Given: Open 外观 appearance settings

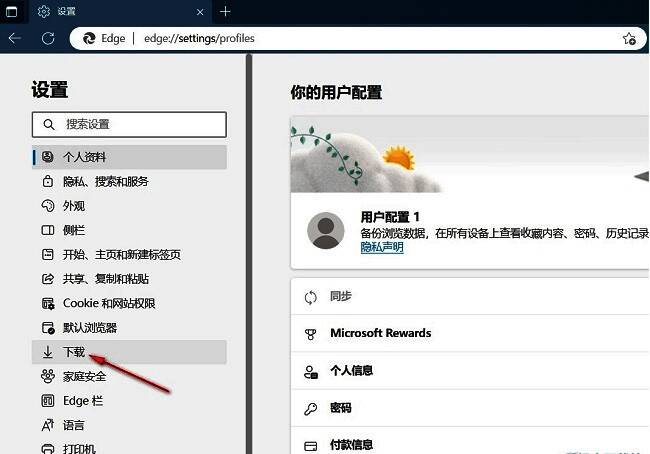Looking at the screenshot, I should point(74,206).
